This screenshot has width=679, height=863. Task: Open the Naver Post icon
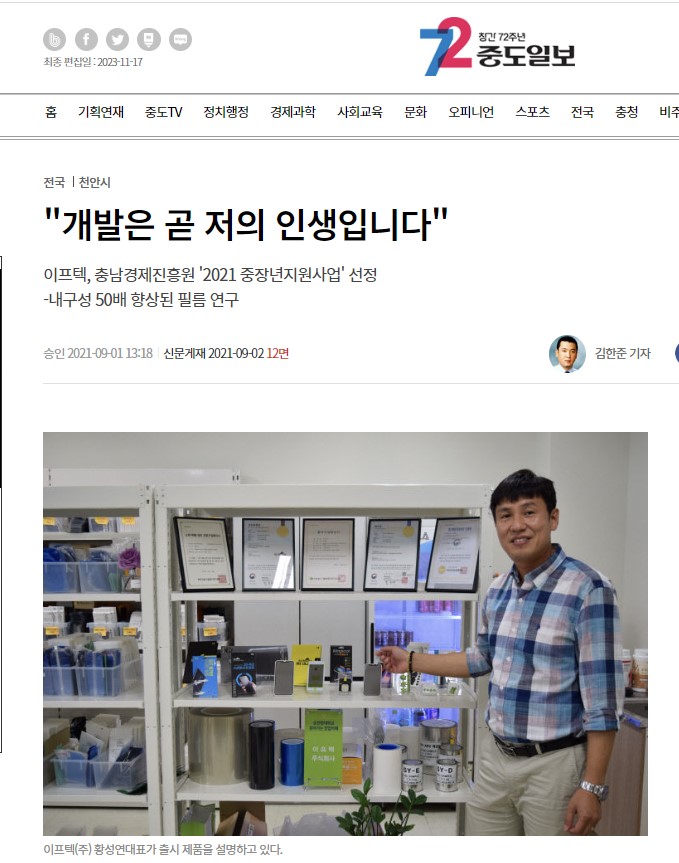point(149,40)
